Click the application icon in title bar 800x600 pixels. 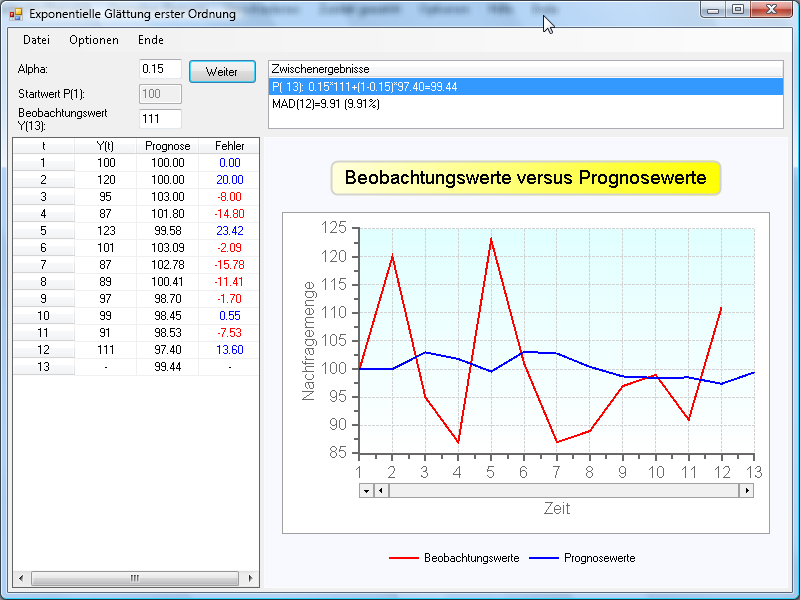pos(15,14)
